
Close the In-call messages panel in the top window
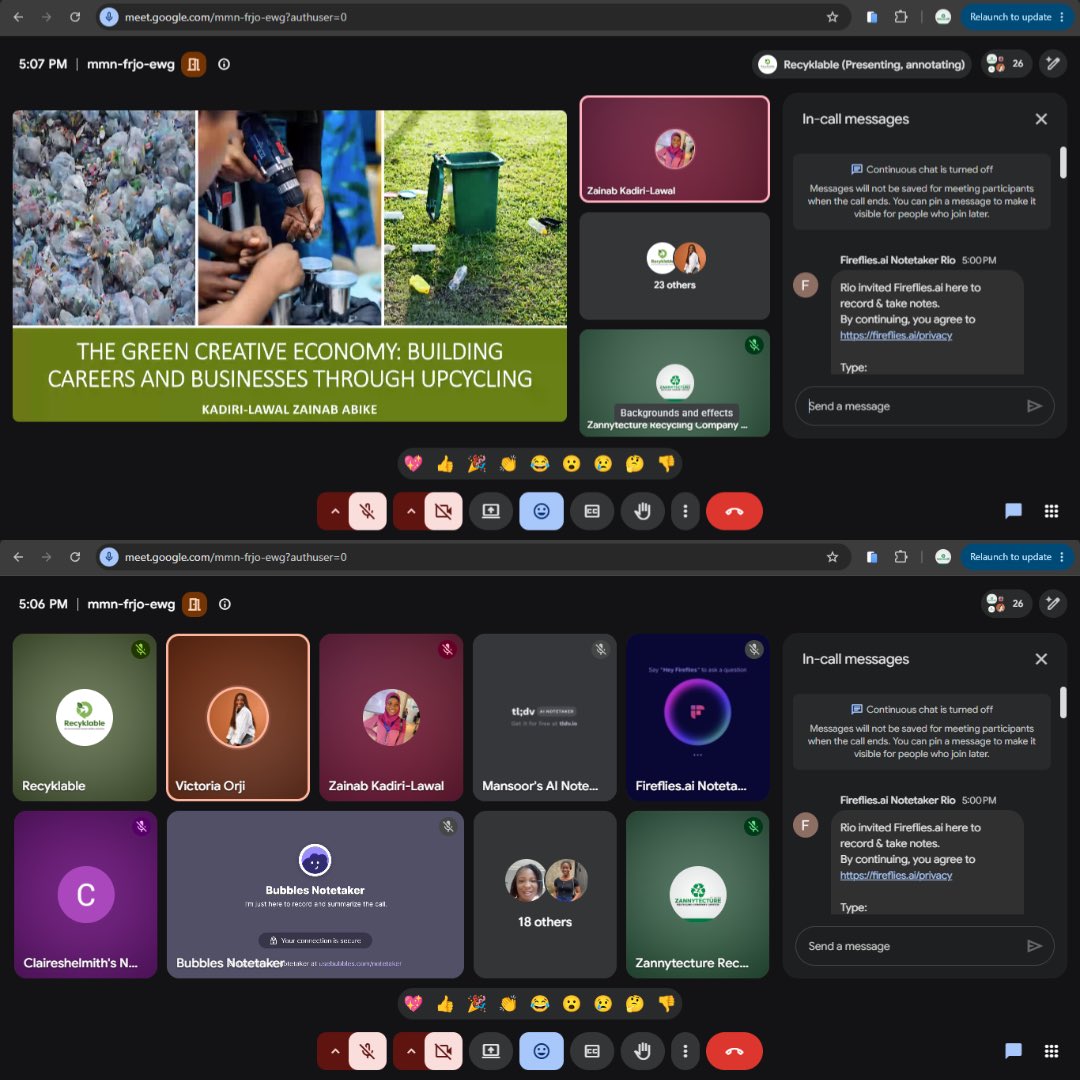click(1041, 119)
